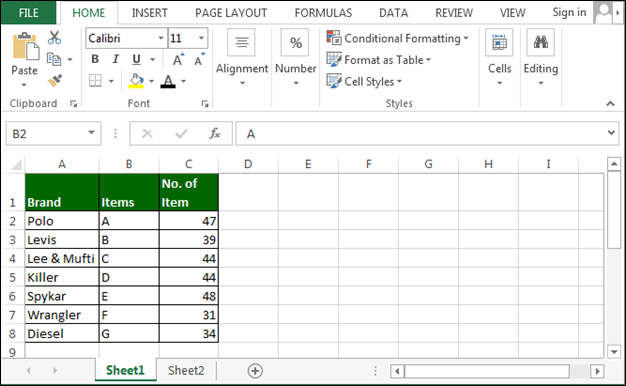Switch to the DATA tab
Viewport: 626px width, 386px height.
393,13
